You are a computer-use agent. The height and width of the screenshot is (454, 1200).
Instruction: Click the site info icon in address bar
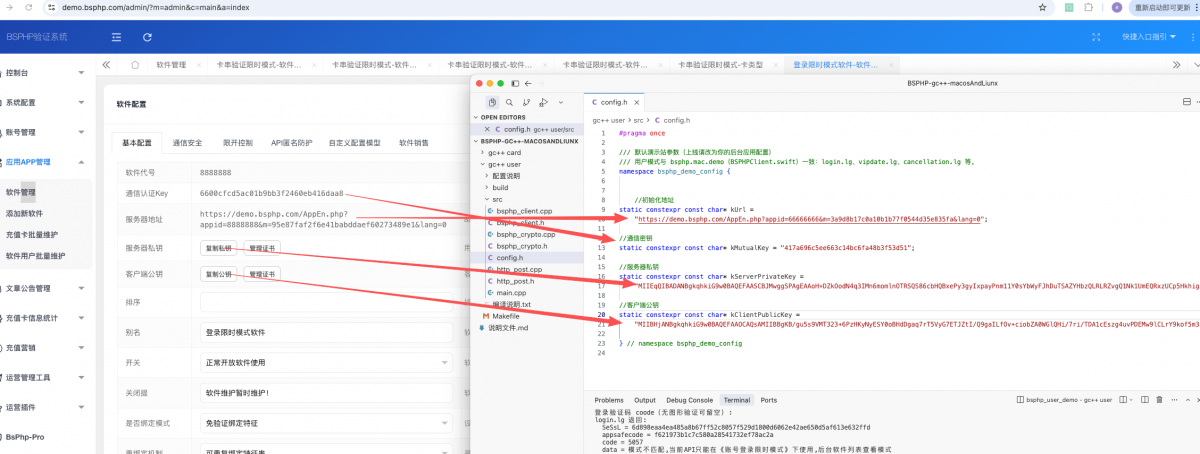tap(49, 6)
